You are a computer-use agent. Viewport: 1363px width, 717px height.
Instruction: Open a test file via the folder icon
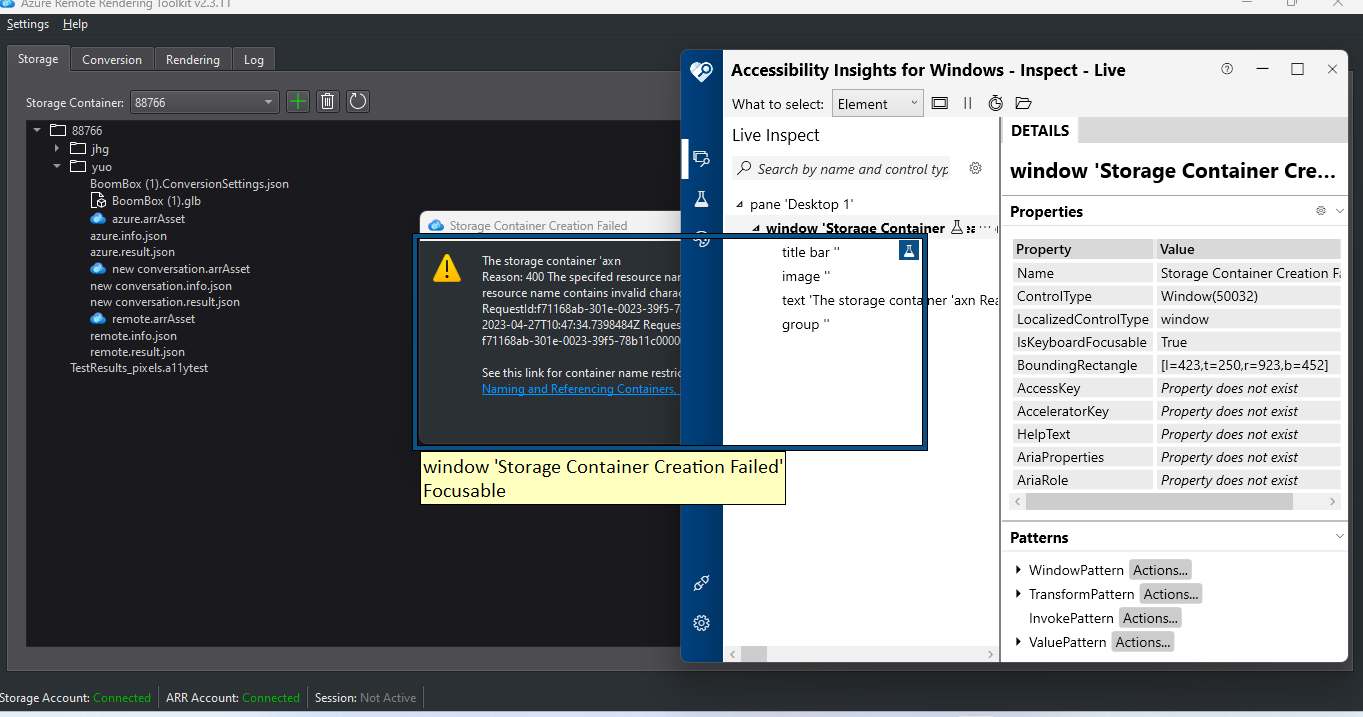1023,103
